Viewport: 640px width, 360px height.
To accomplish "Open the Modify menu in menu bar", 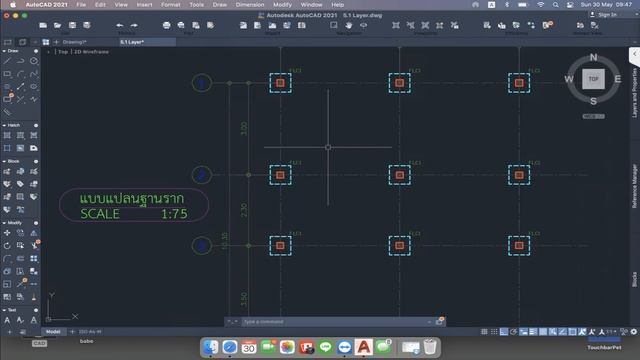I will click(282, 4).
